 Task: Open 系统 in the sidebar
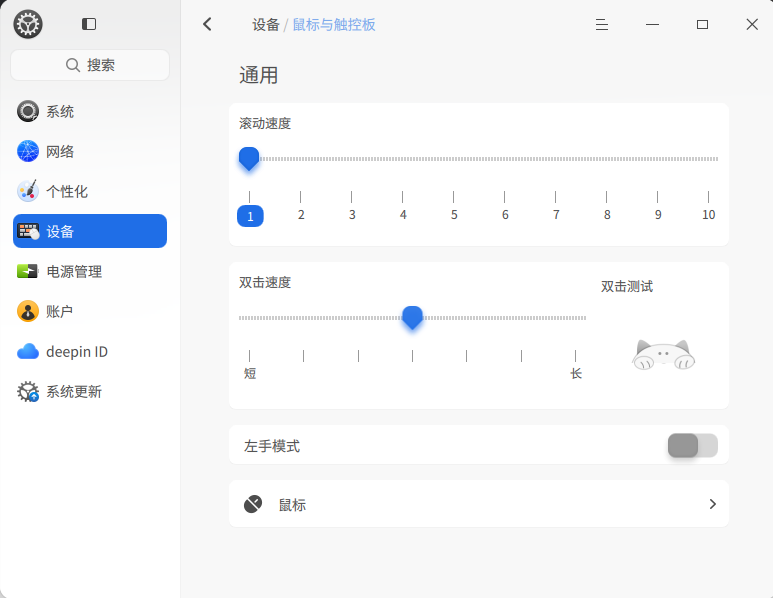(90, 111)
